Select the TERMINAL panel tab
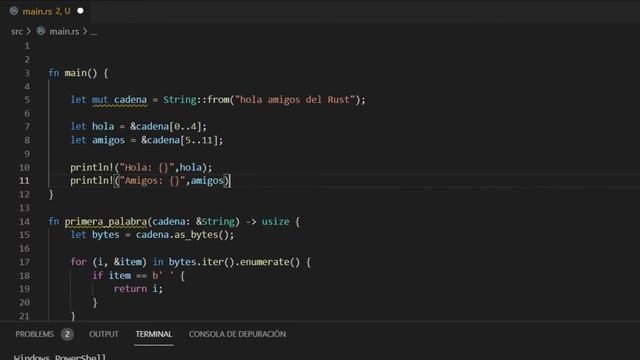640x360 pixels. coord(153,334)
